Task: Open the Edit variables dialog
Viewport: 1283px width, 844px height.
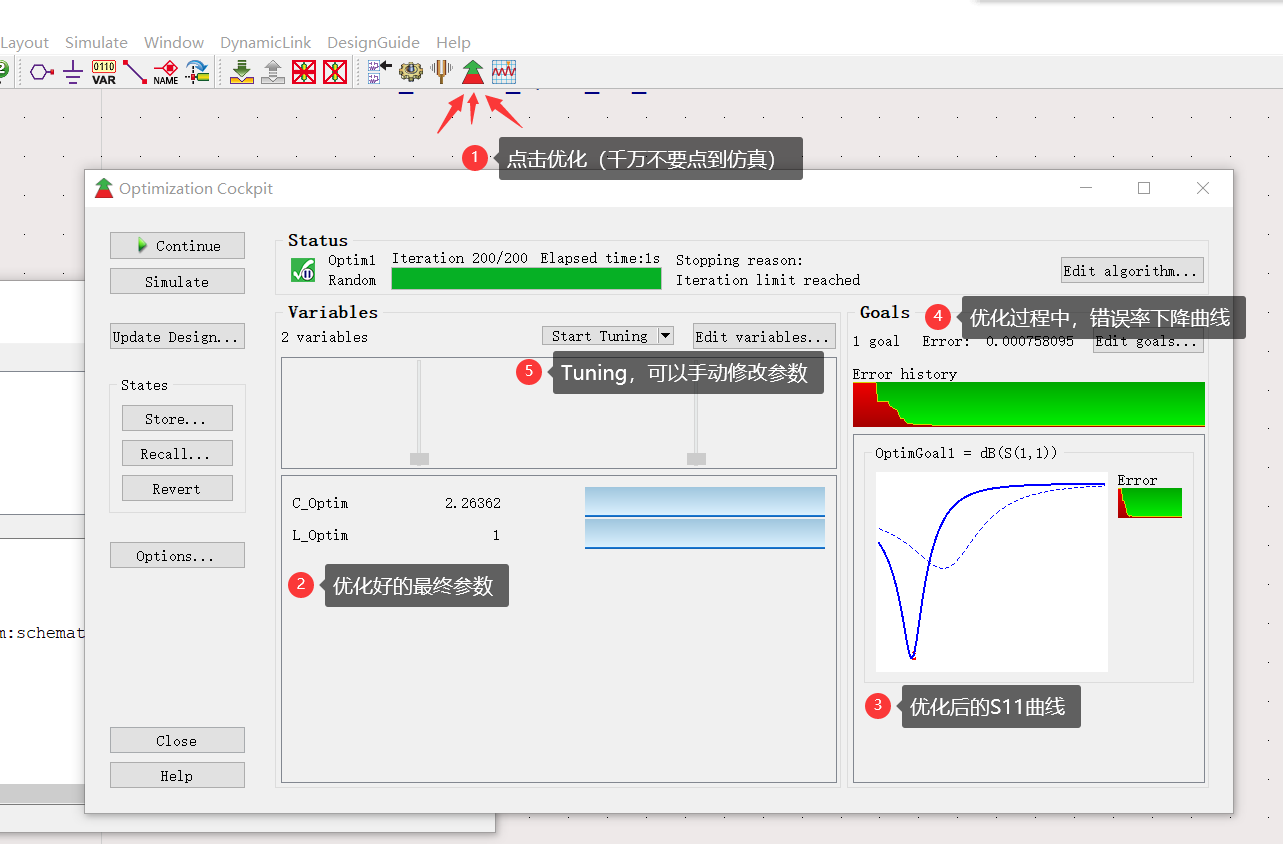Action: 763,335
